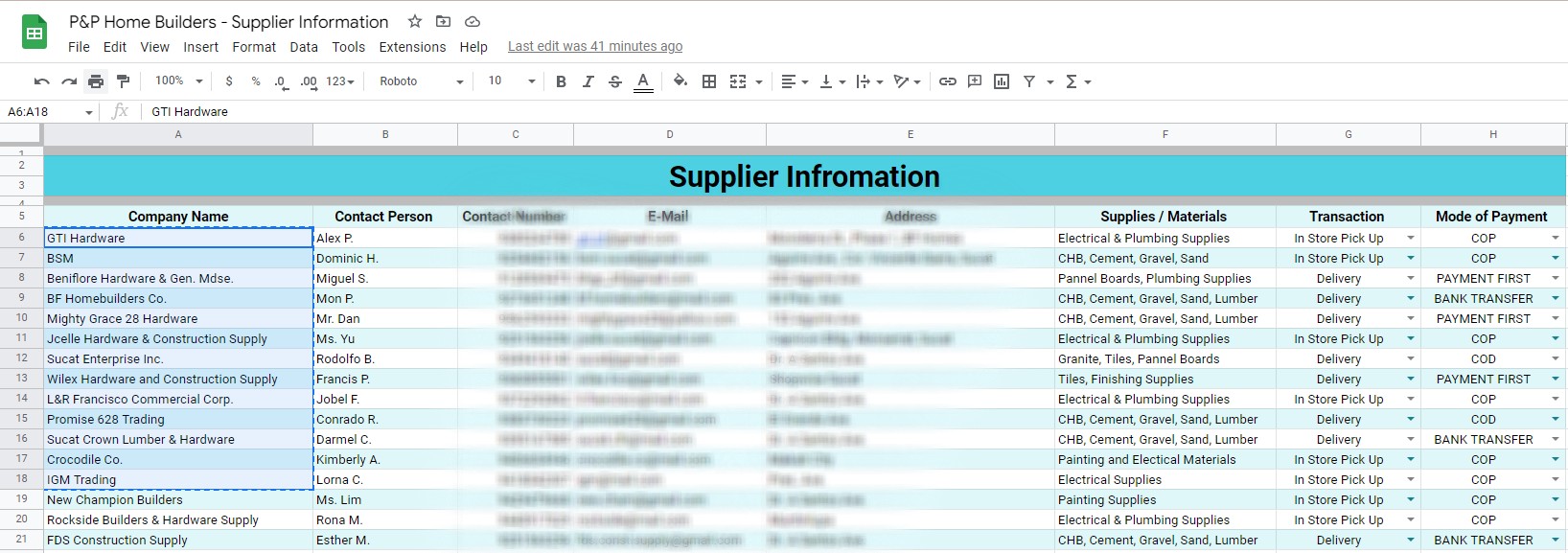The height and width of the screenshot is (553, 1568).
Task: Select row 9 header
Action: coord(21,298)
